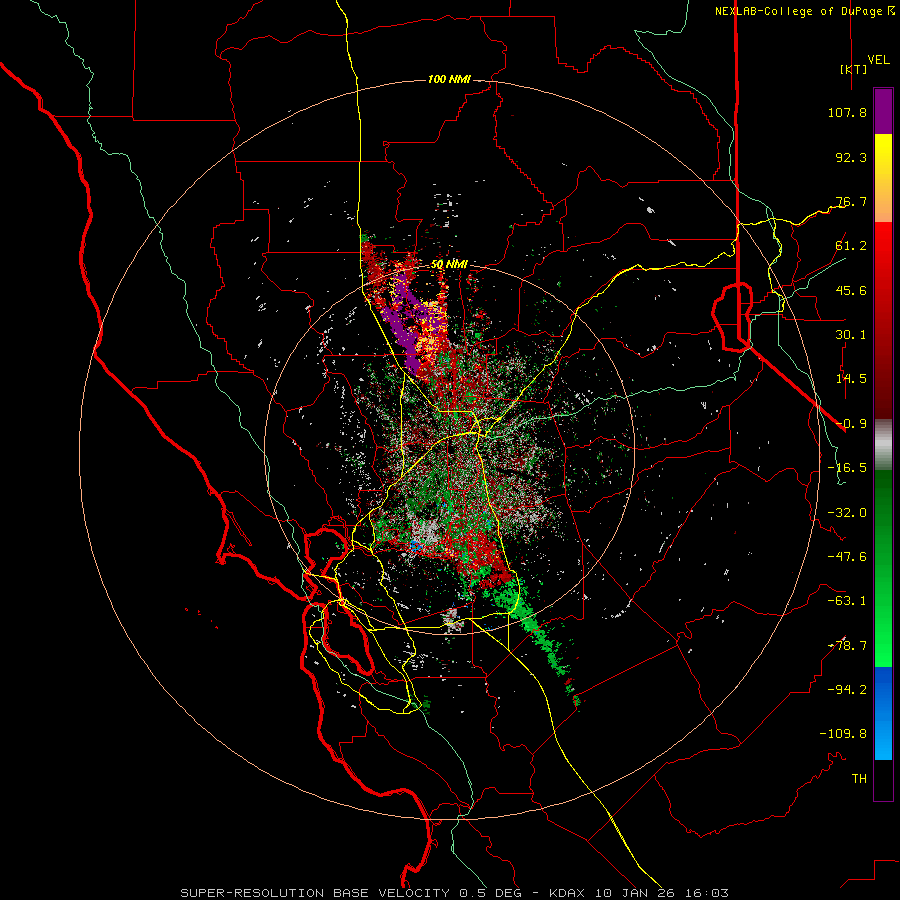Click the NEXLAB-College of DuPage watermark text

click(x=804, y=11)
